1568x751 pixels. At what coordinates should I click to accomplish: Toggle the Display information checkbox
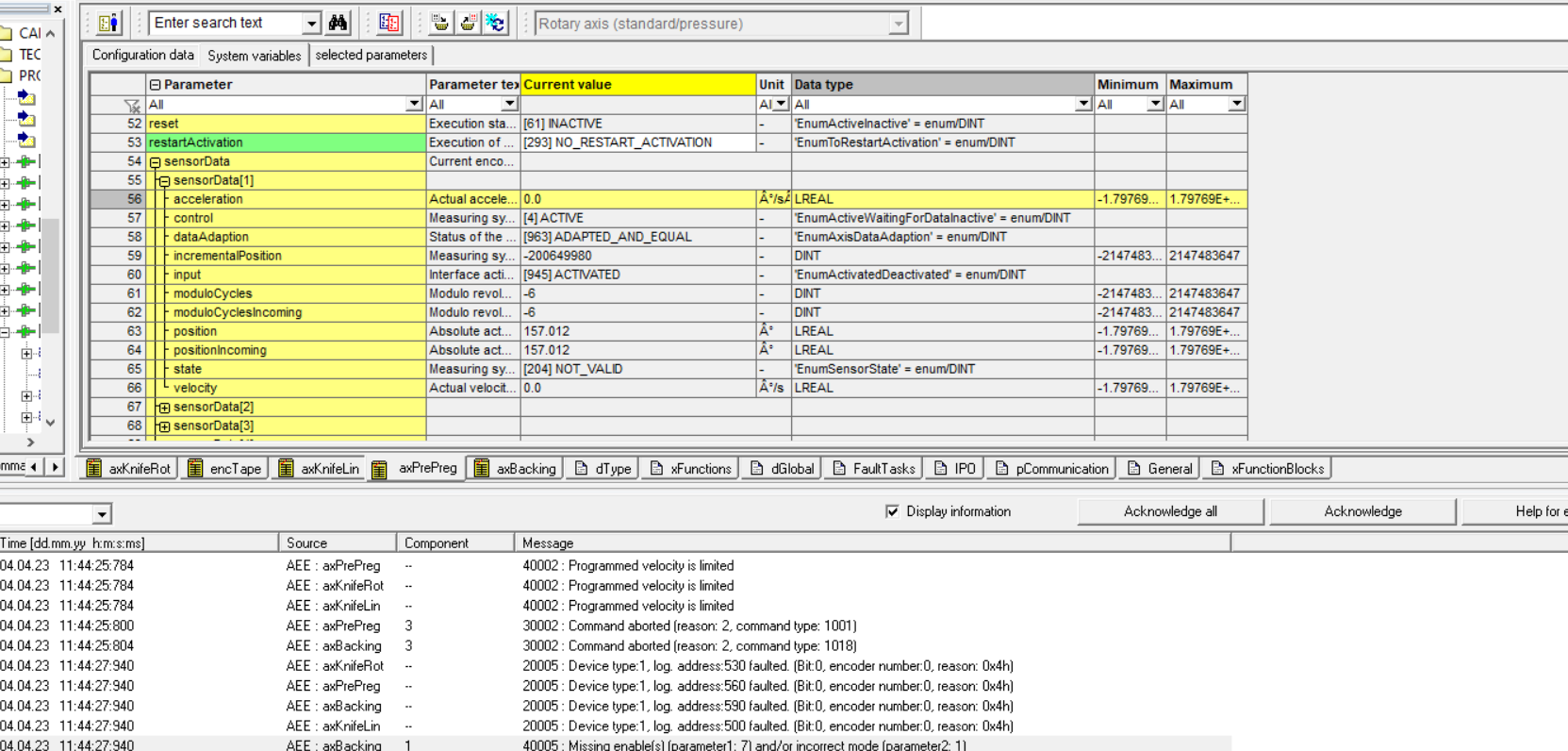click(892, 511)
